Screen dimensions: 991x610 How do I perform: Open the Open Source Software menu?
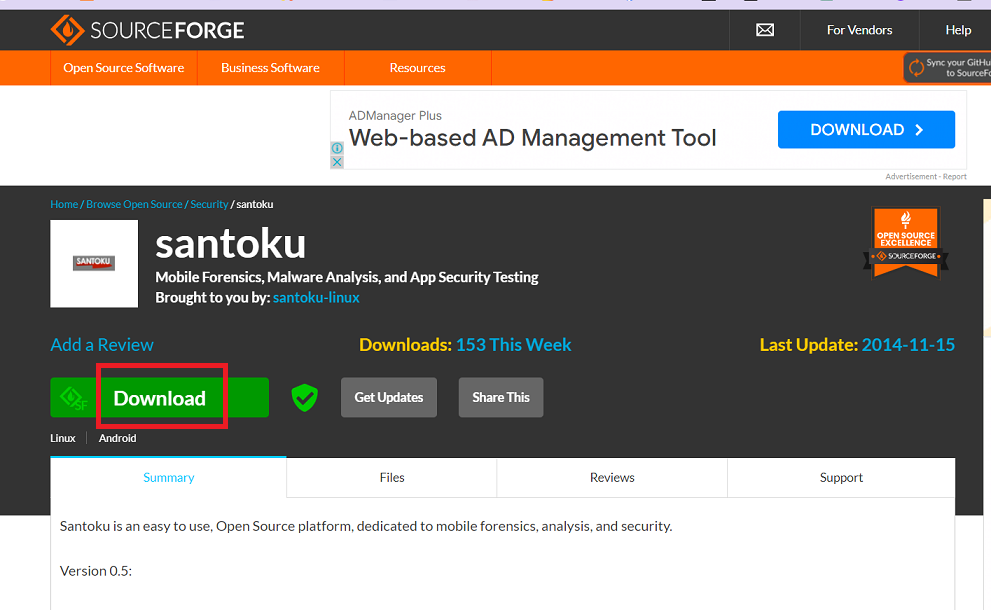(124, 68)
